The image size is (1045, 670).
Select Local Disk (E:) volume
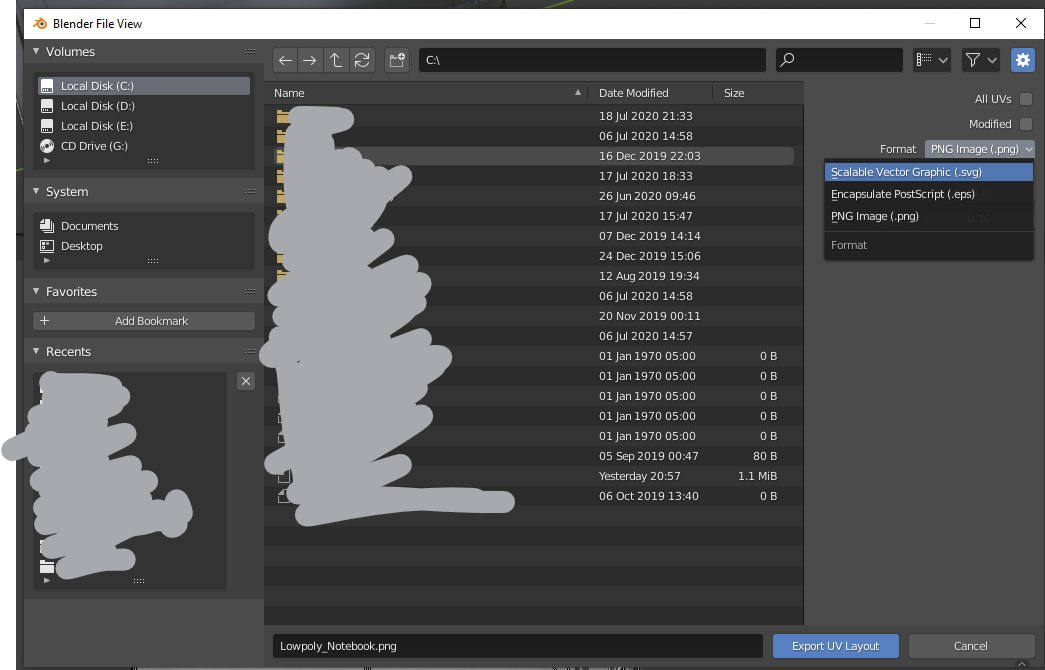click(x=145, y=126)
